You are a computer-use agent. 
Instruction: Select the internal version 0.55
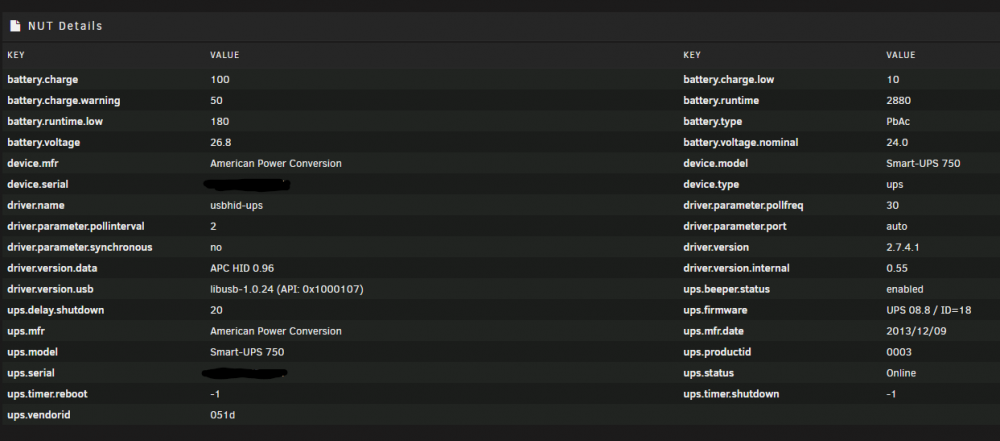click(x=897, y=268)
